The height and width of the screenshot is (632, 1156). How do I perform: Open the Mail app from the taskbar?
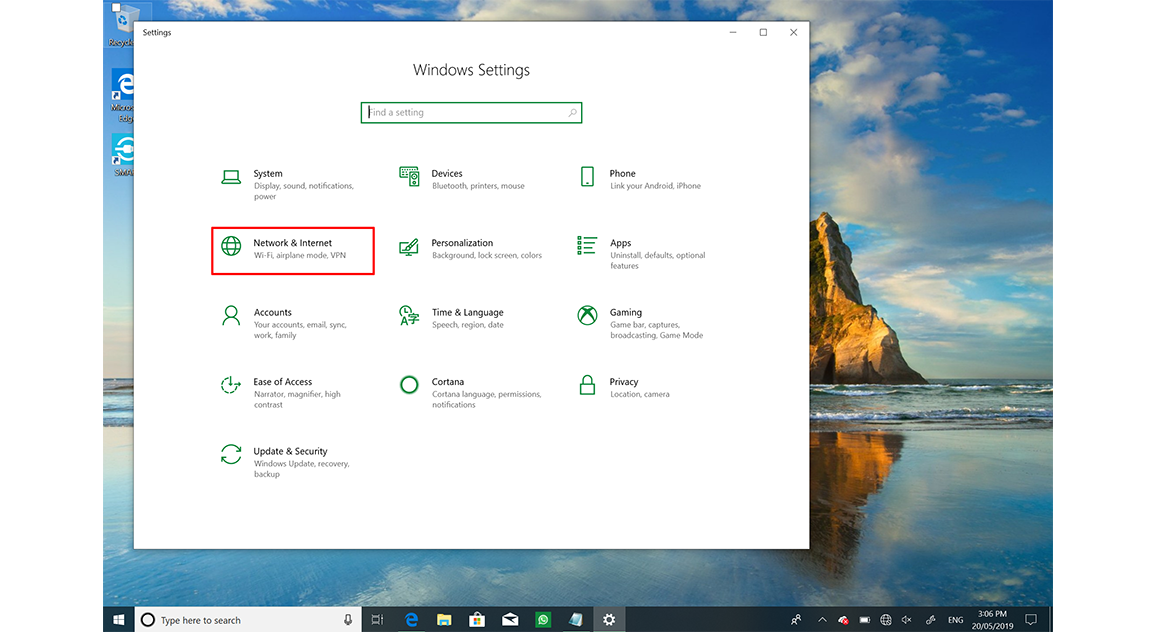point(510,619)
